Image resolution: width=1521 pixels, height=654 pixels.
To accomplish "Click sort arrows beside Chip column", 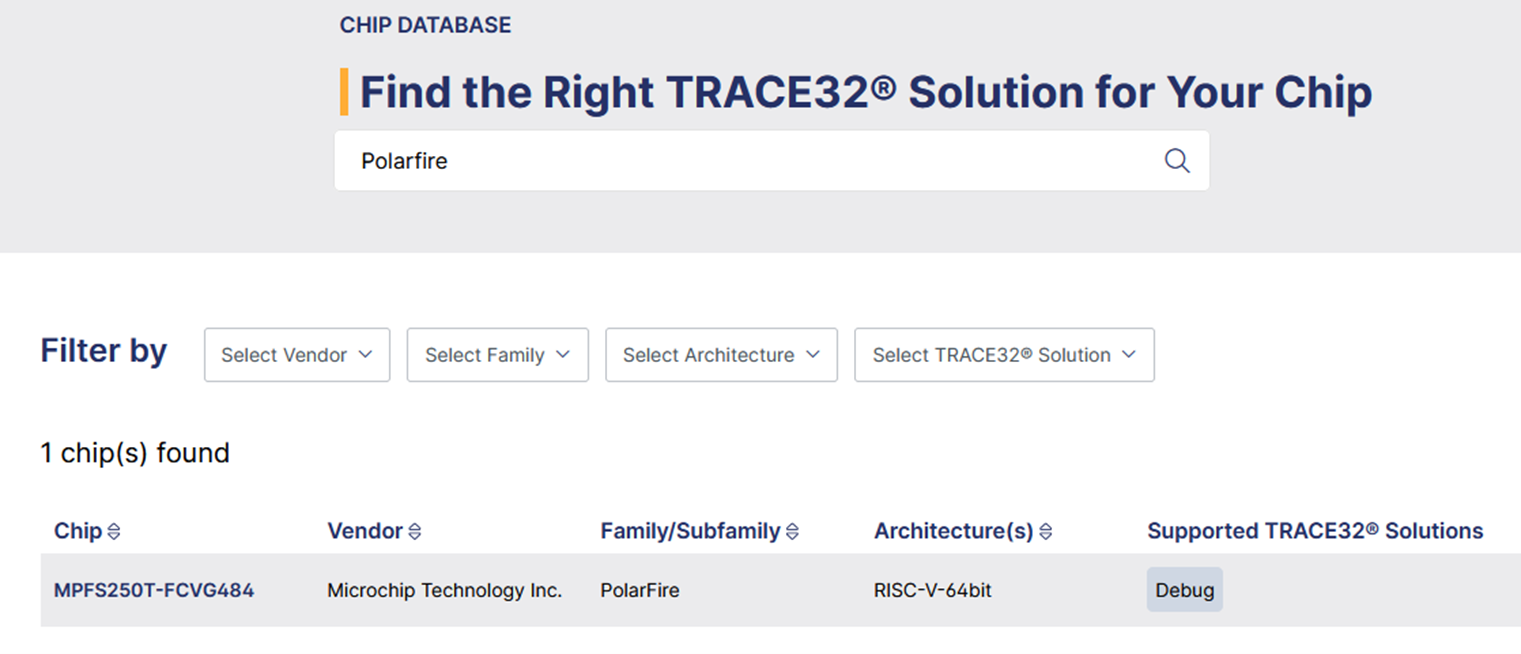I will tap(114, 532).
